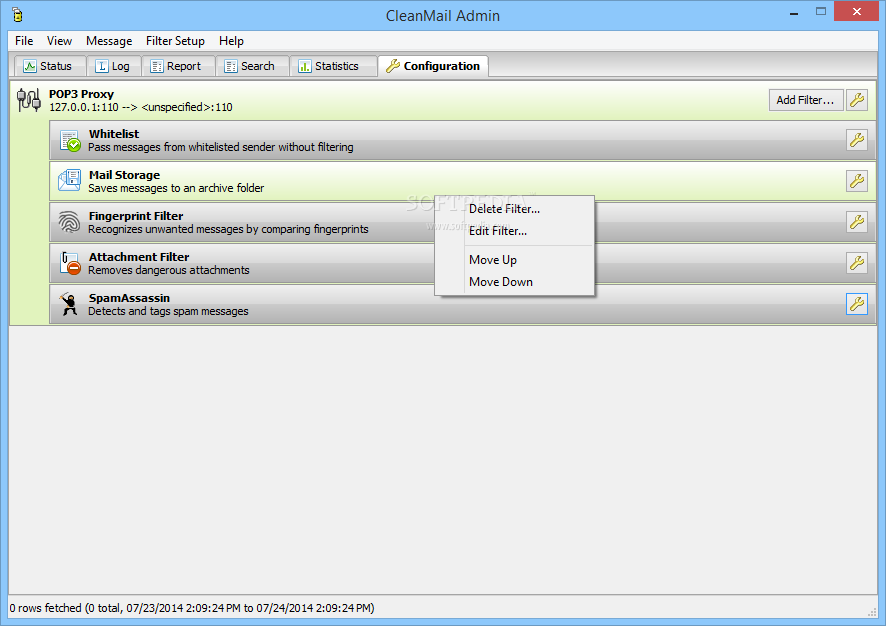Maximize the CleanMail Admin window
Screen dimensions: 886x626
pos(821,12)
